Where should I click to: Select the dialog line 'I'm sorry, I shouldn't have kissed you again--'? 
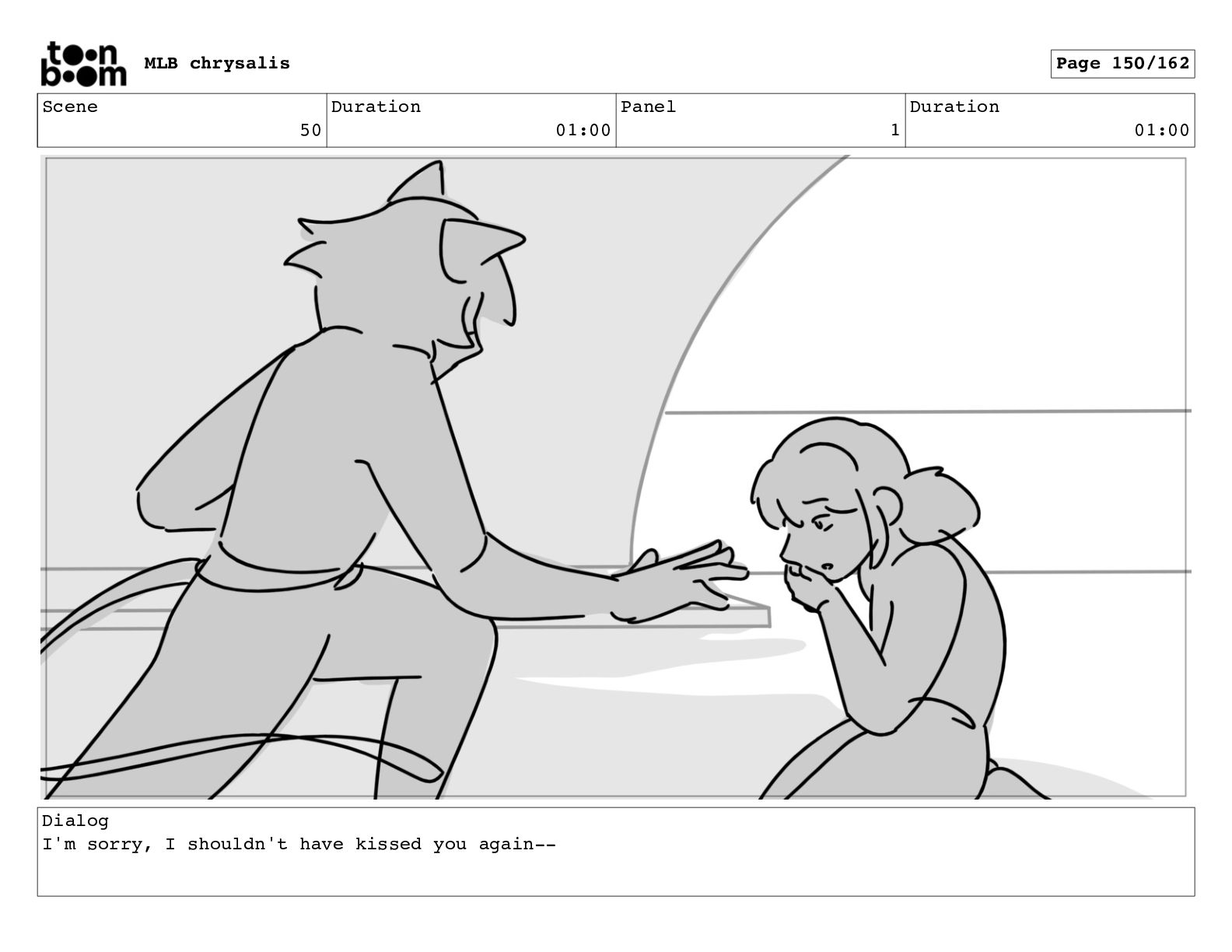click(299, 844)
